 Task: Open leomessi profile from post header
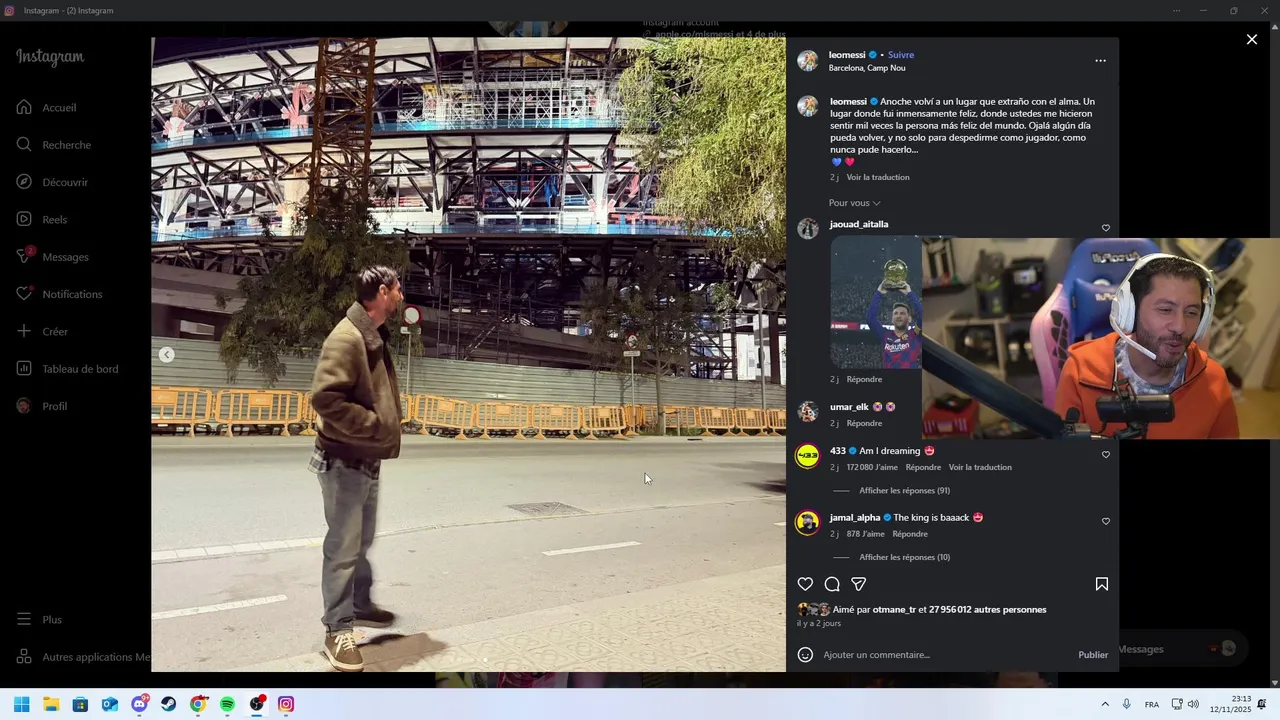coord(847,55)
